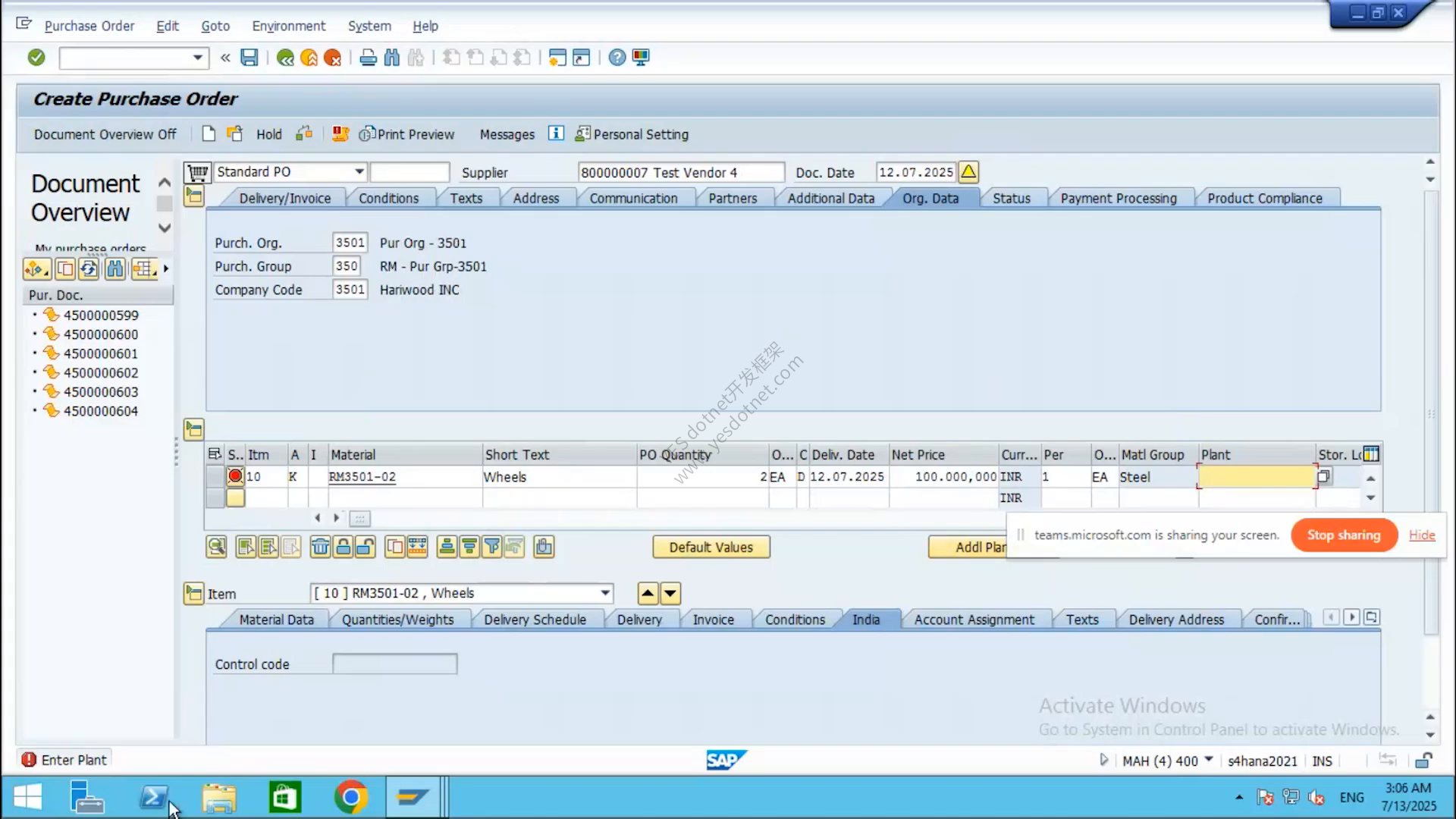Click the Default Values button
This screenshot has width=1456, height=819.
pyautogui.click(x=711, y=548)
